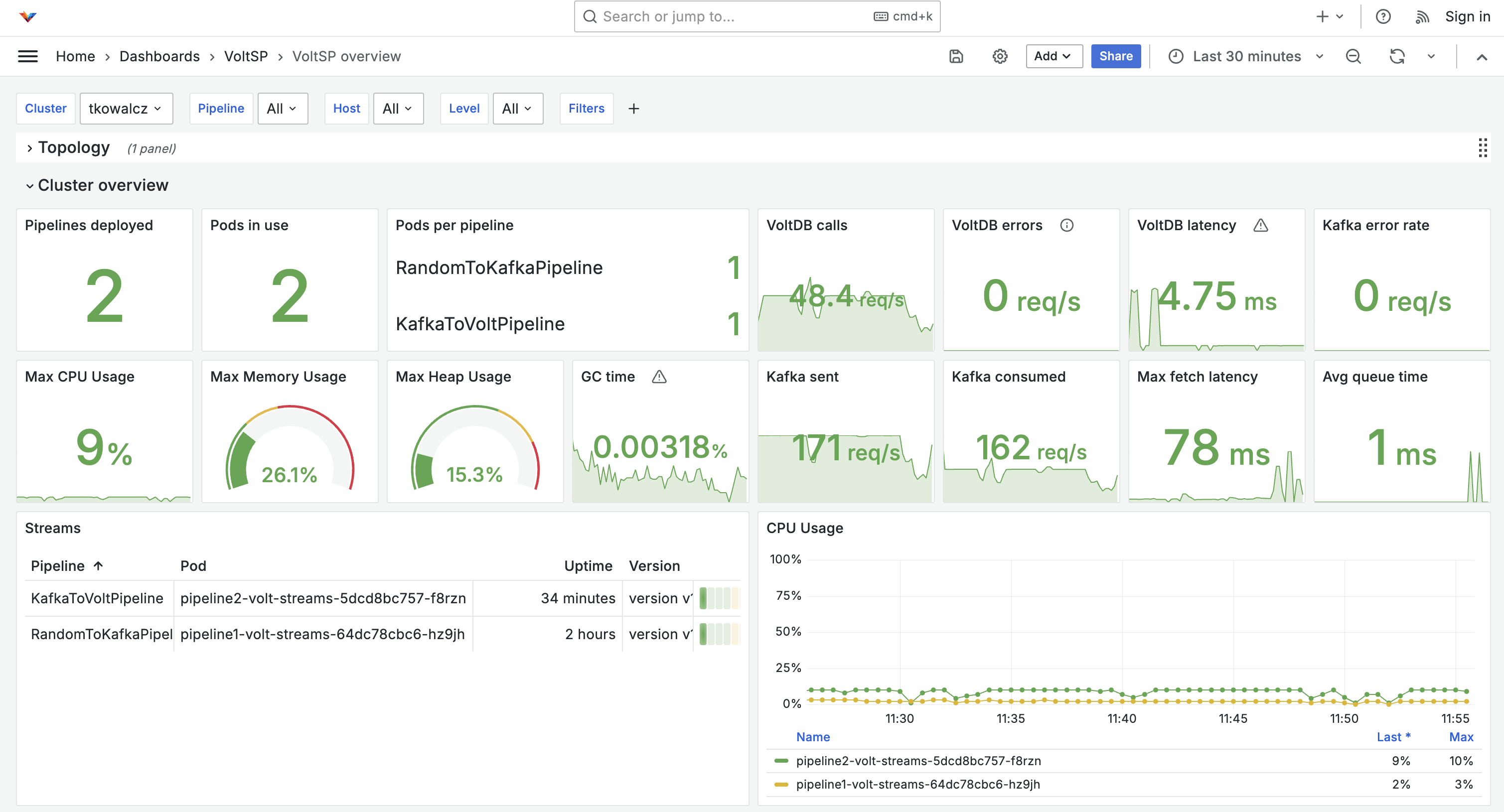Open dashboard settings gear icon

(1000, 57)
